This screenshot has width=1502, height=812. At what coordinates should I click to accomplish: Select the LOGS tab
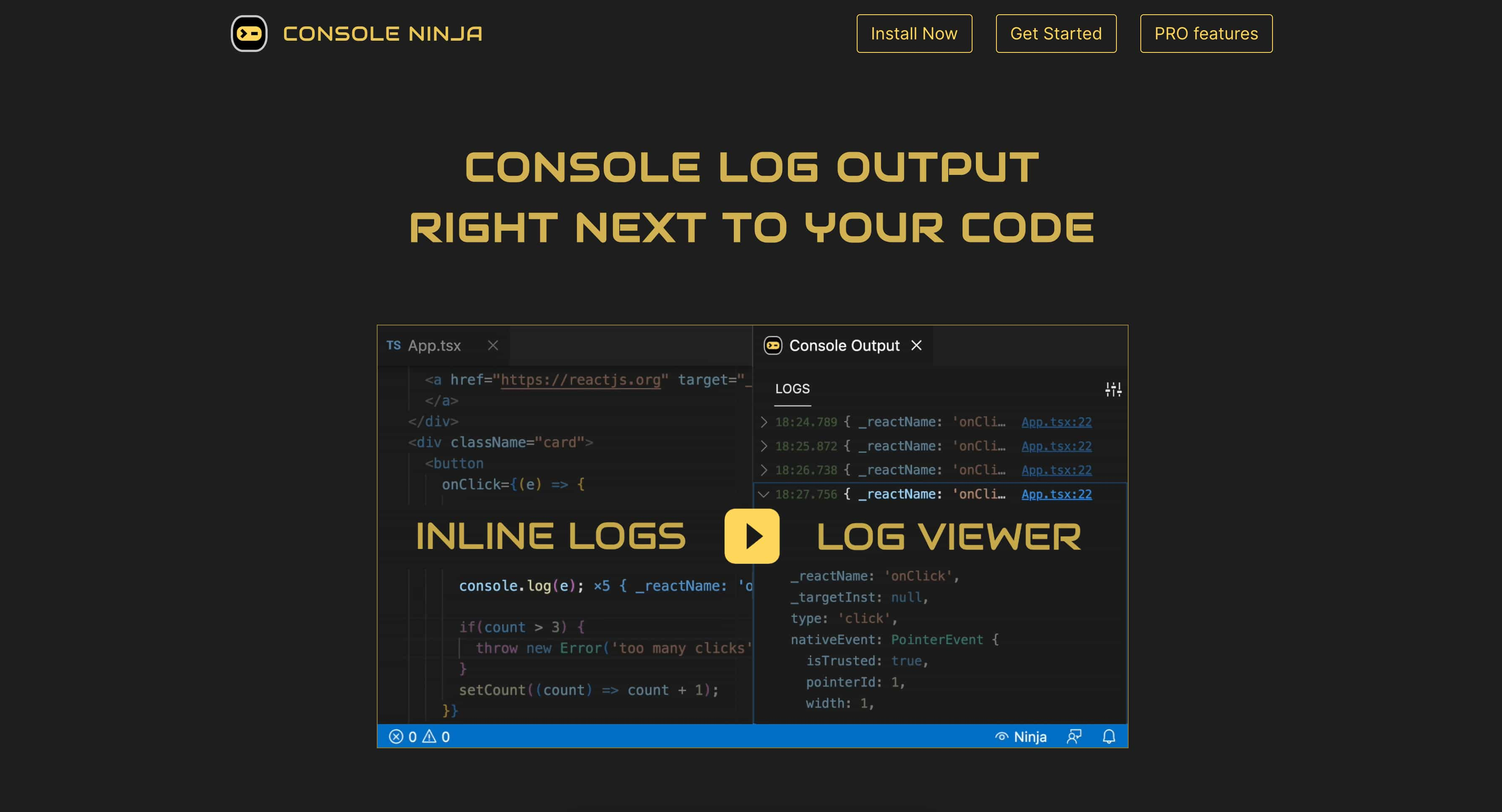(792, 388)
